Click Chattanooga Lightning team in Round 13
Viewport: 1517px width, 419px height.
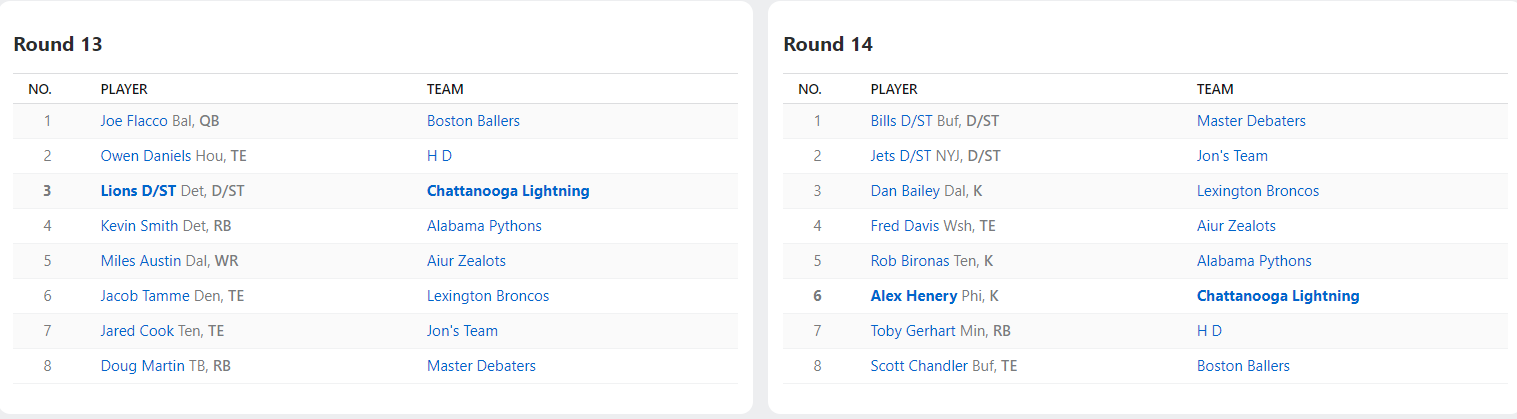coord(508,191)
